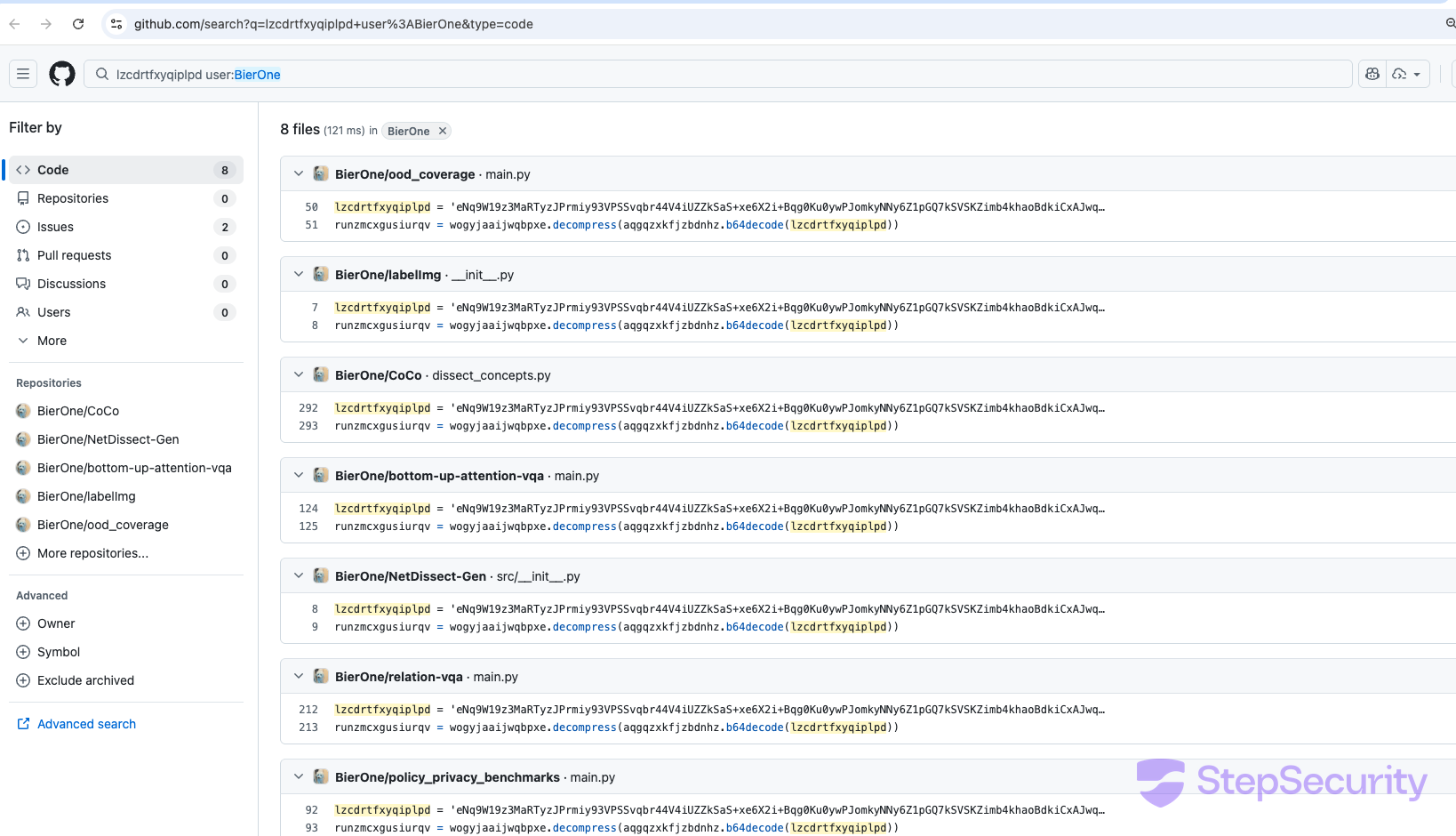Click the avatar in policy_privacy_benchmarks result header

[x=321, y=776]
